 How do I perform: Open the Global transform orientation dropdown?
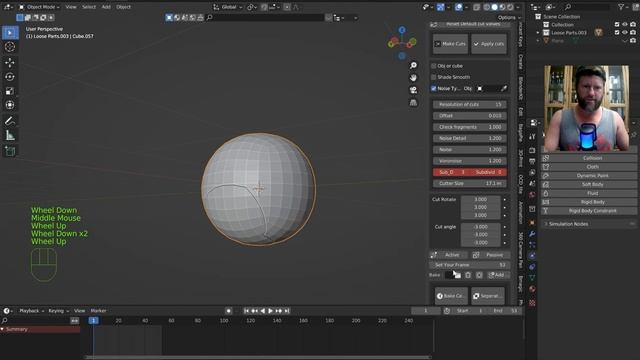click(228, 7)
